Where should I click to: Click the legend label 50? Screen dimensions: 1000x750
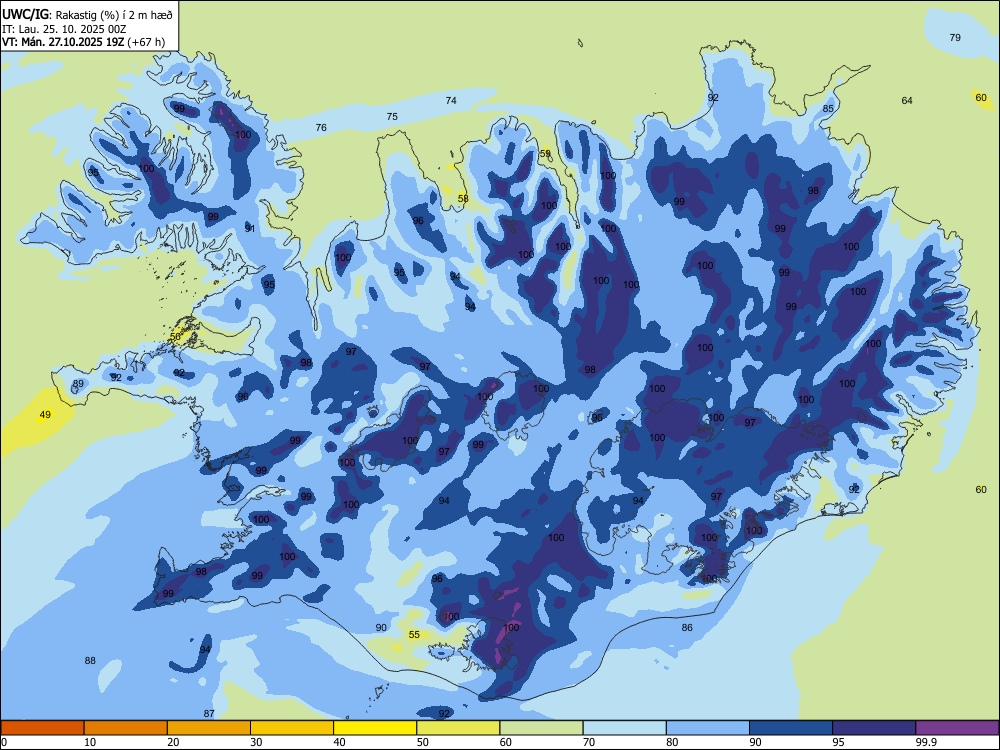[x=422, y=742]
